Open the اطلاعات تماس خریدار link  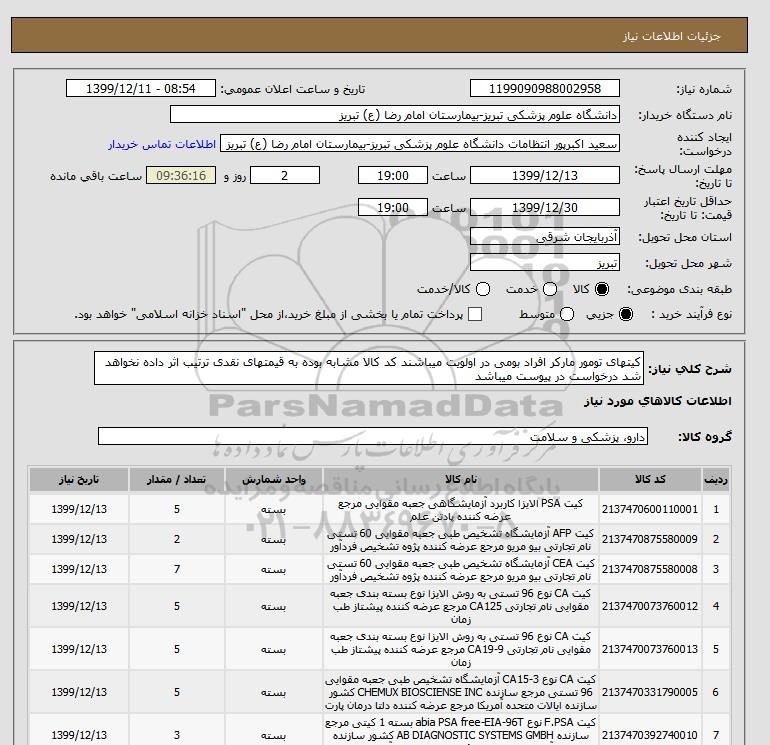click(162, 144)
